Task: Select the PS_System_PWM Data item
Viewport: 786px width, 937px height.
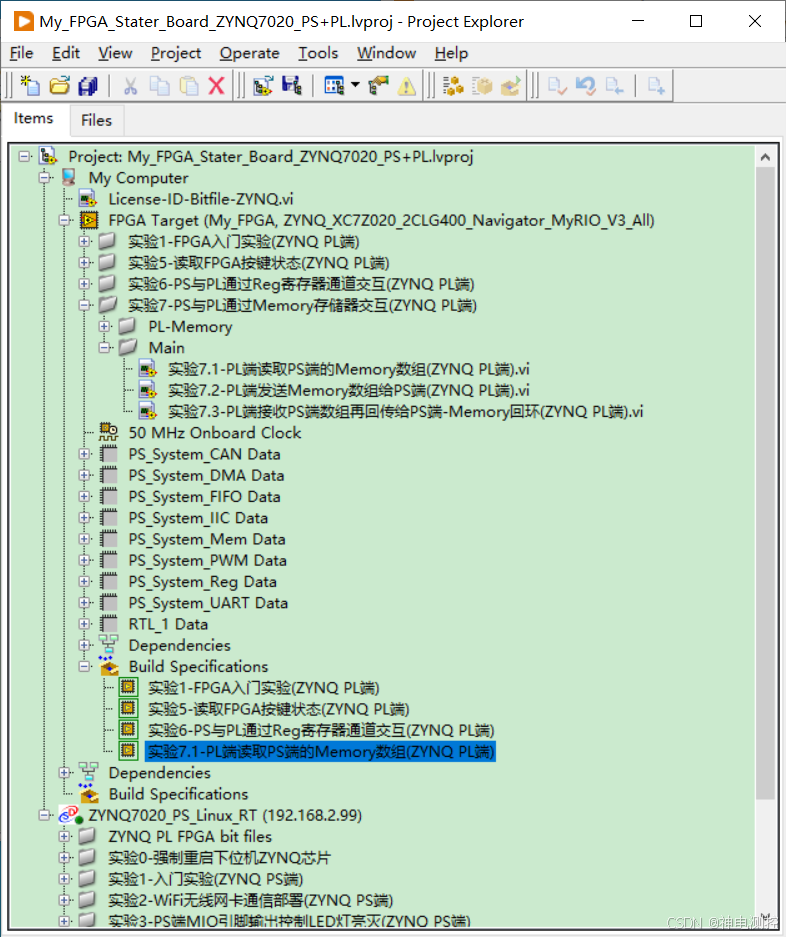Action: click(207, 560)
